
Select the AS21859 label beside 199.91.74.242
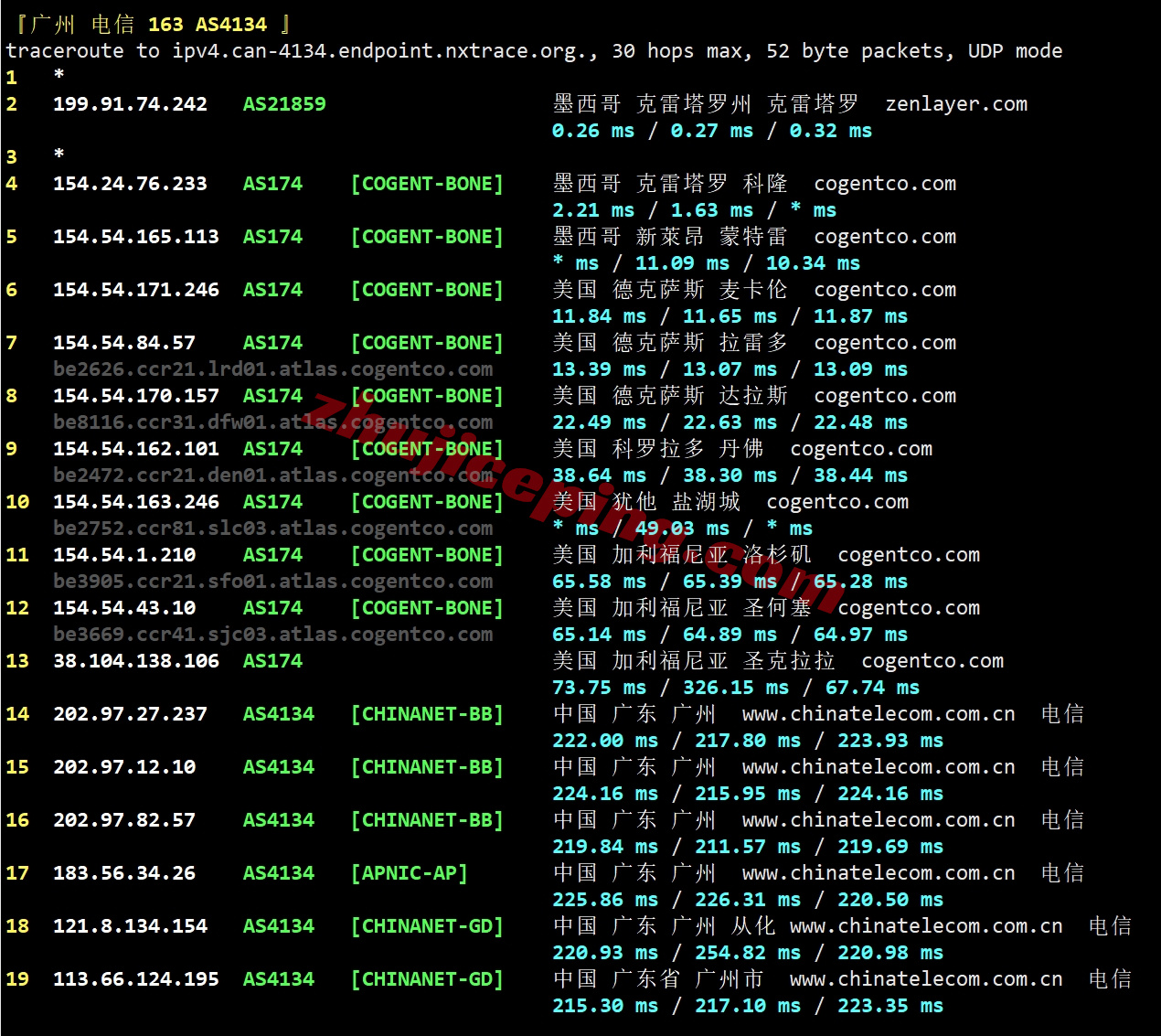click(283, 103)
